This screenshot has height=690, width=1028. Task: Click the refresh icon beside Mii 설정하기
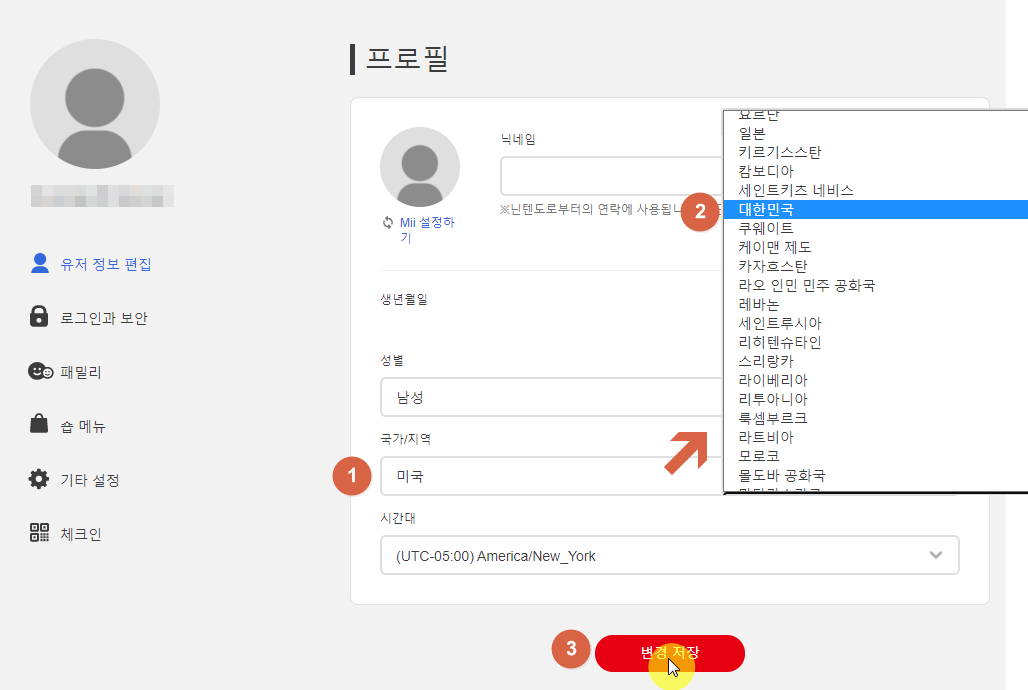point(386,222)
